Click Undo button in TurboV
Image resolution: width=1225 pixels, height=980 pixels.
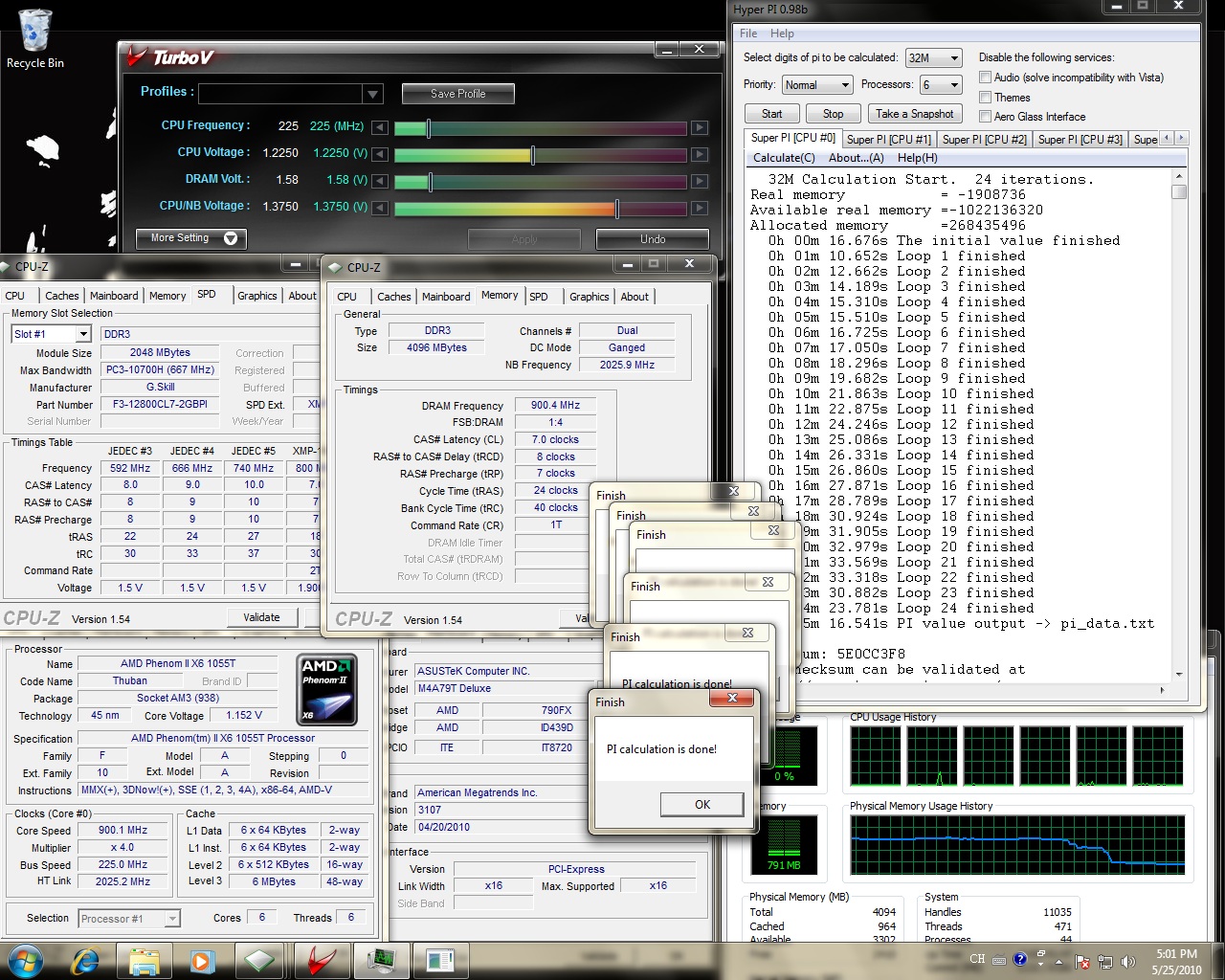(x=653, y=239)
